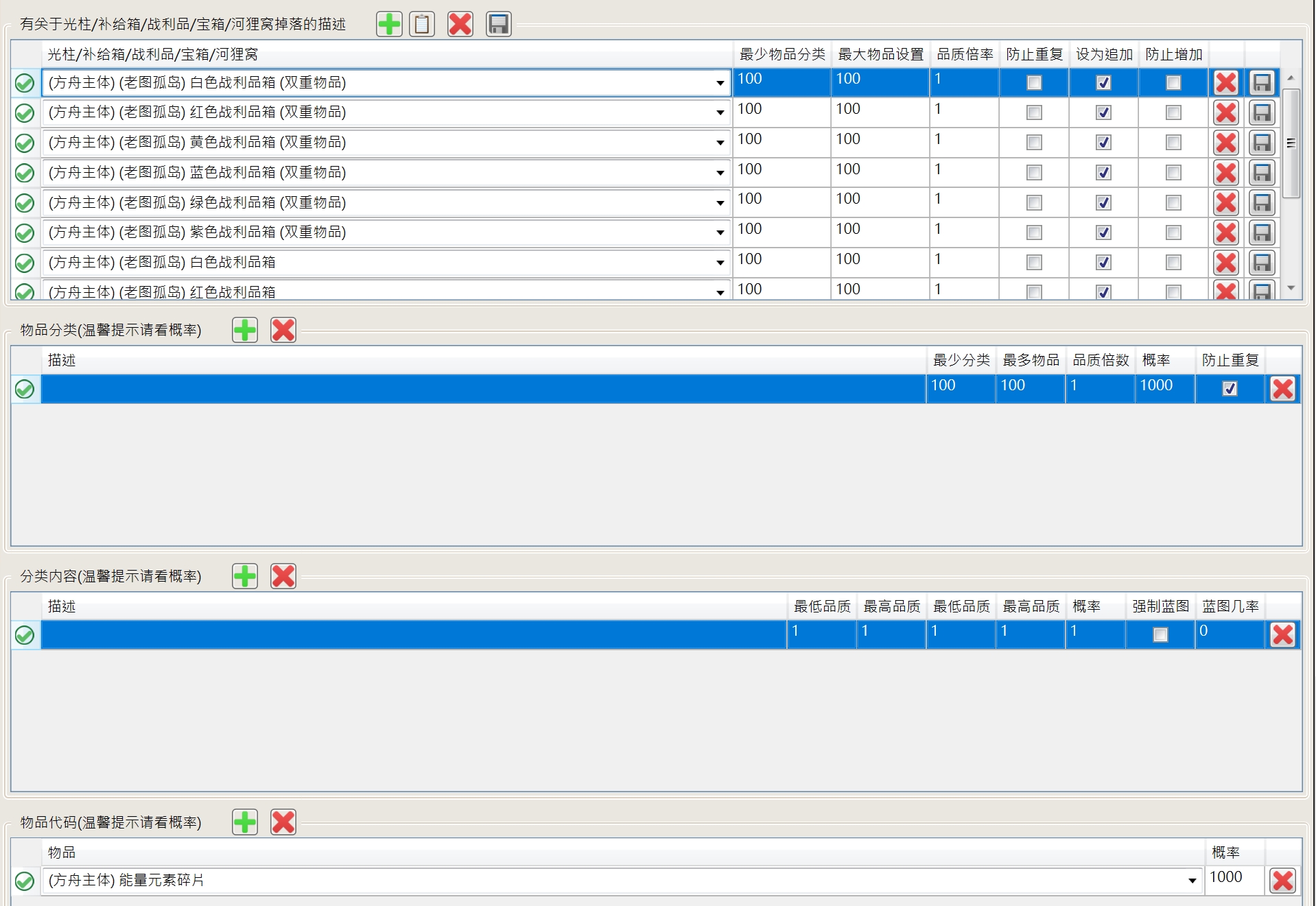Viewport: 1316px width, 906px height.
Task: Click the 物品 column header in 物品代码
Action: 623,853
